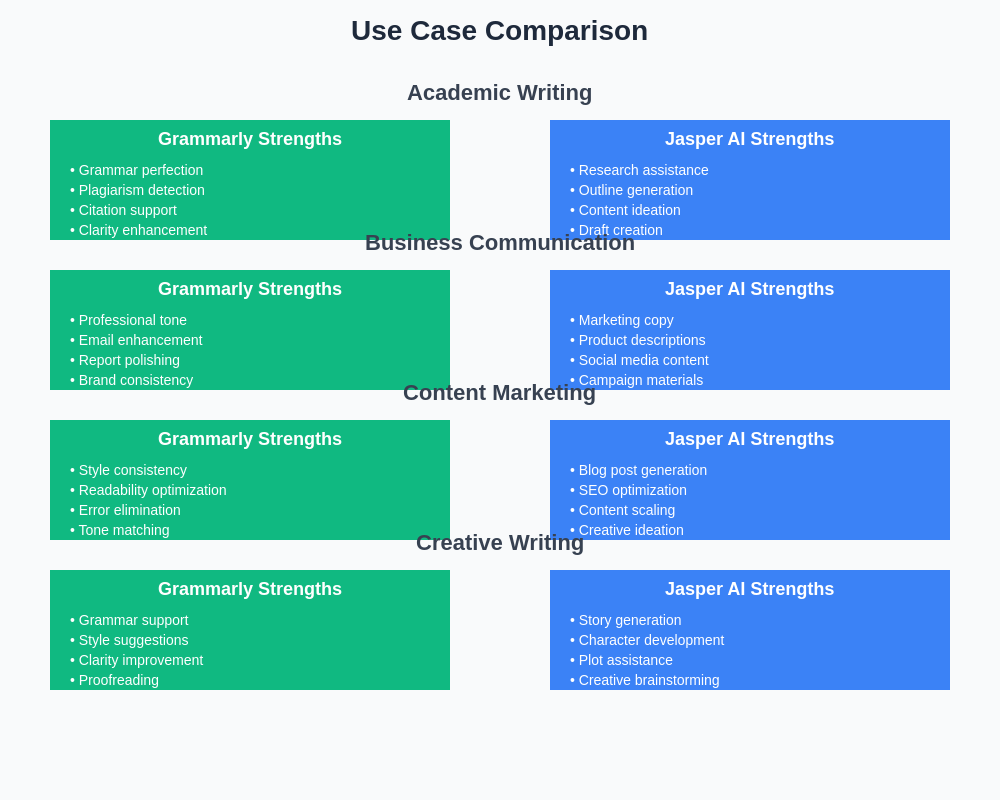
Task: Select the "Content Marketing" section heading
Action: (499, 393)
